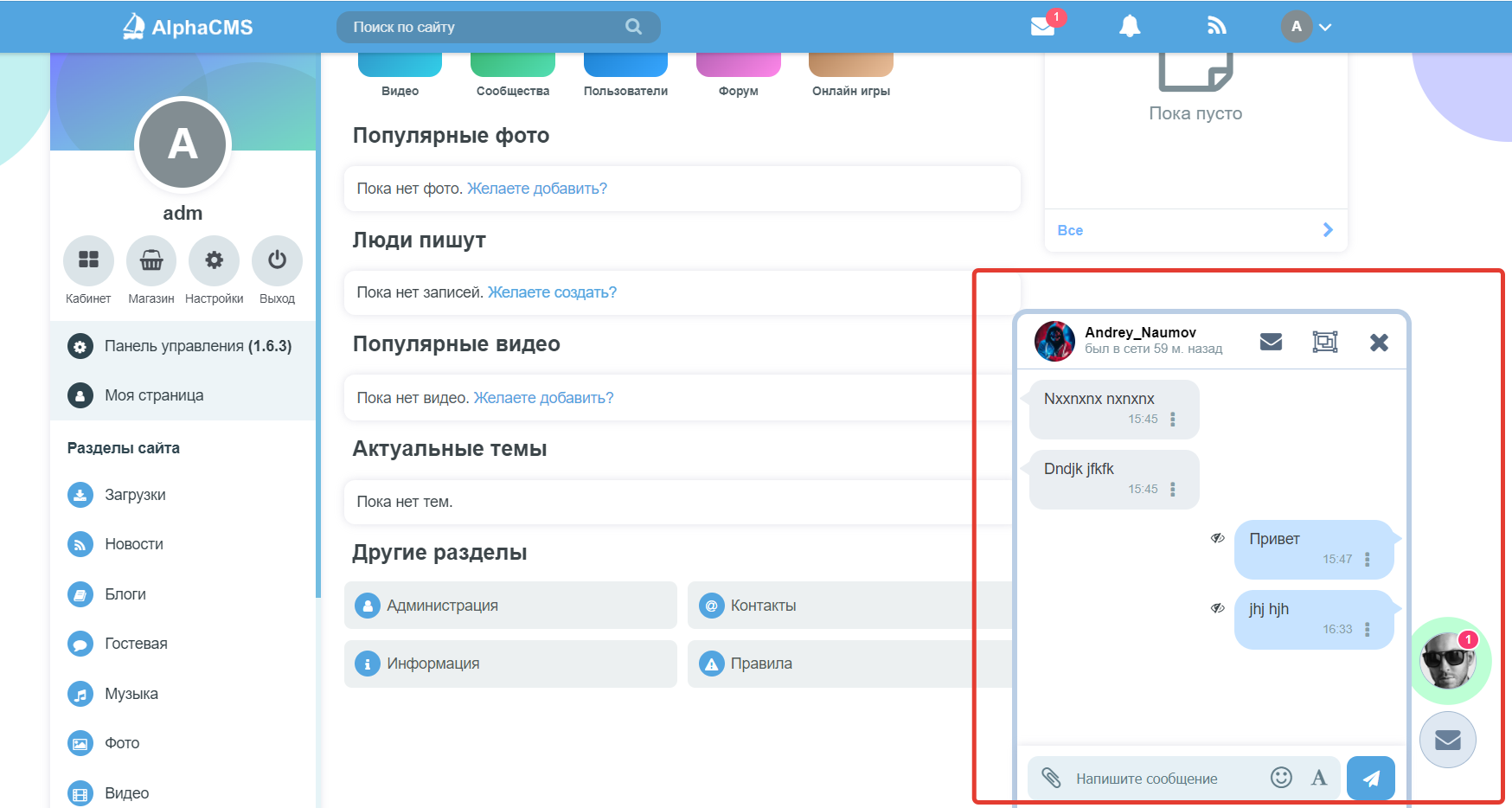This screenshot has width=1512, height=808.
Task: Open Панель управления (1.6.3)
Action: (183, 346)
